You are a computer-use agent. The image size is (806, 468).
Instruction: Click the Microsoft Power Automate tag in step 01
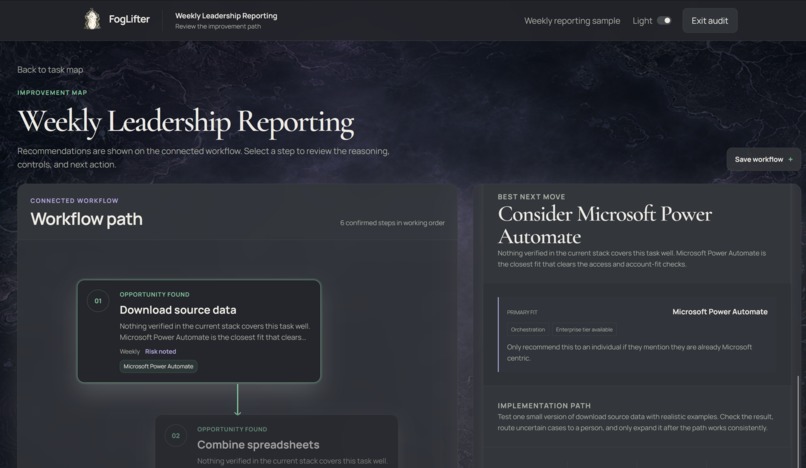click(x=158, y=366)
